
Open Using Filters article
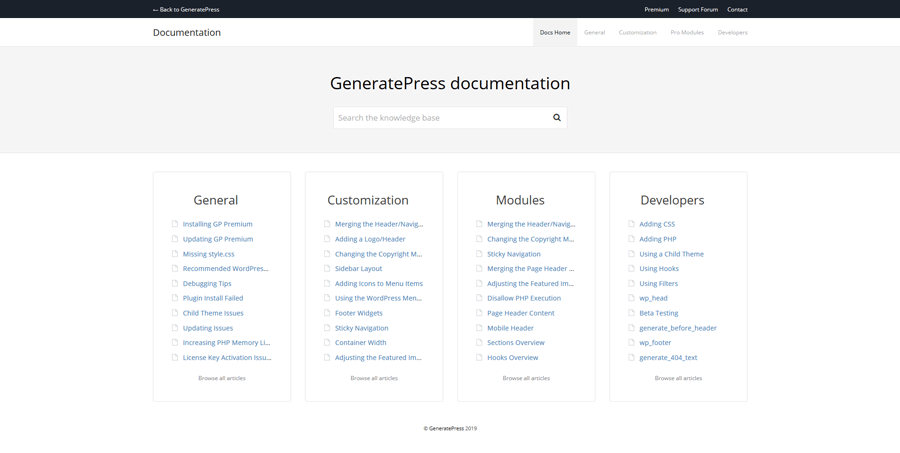point(658,283)
